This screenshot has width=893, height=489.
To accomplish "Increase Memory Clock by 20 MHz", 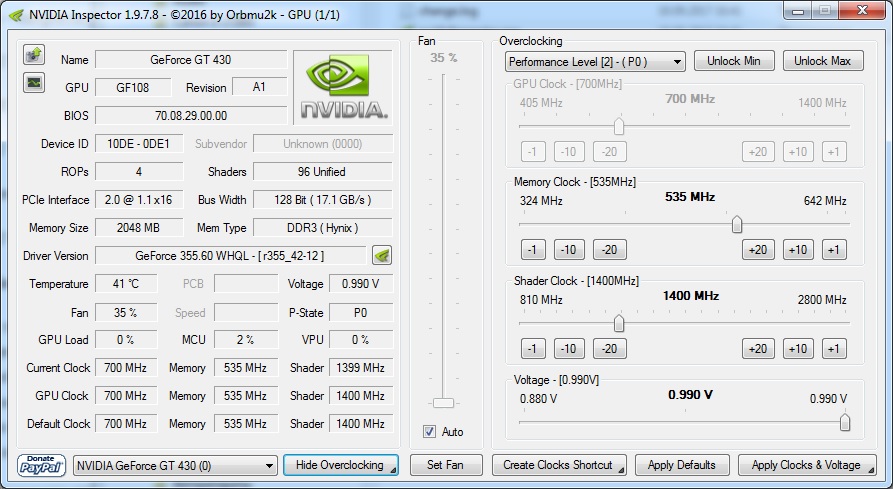I will [758, 250].
